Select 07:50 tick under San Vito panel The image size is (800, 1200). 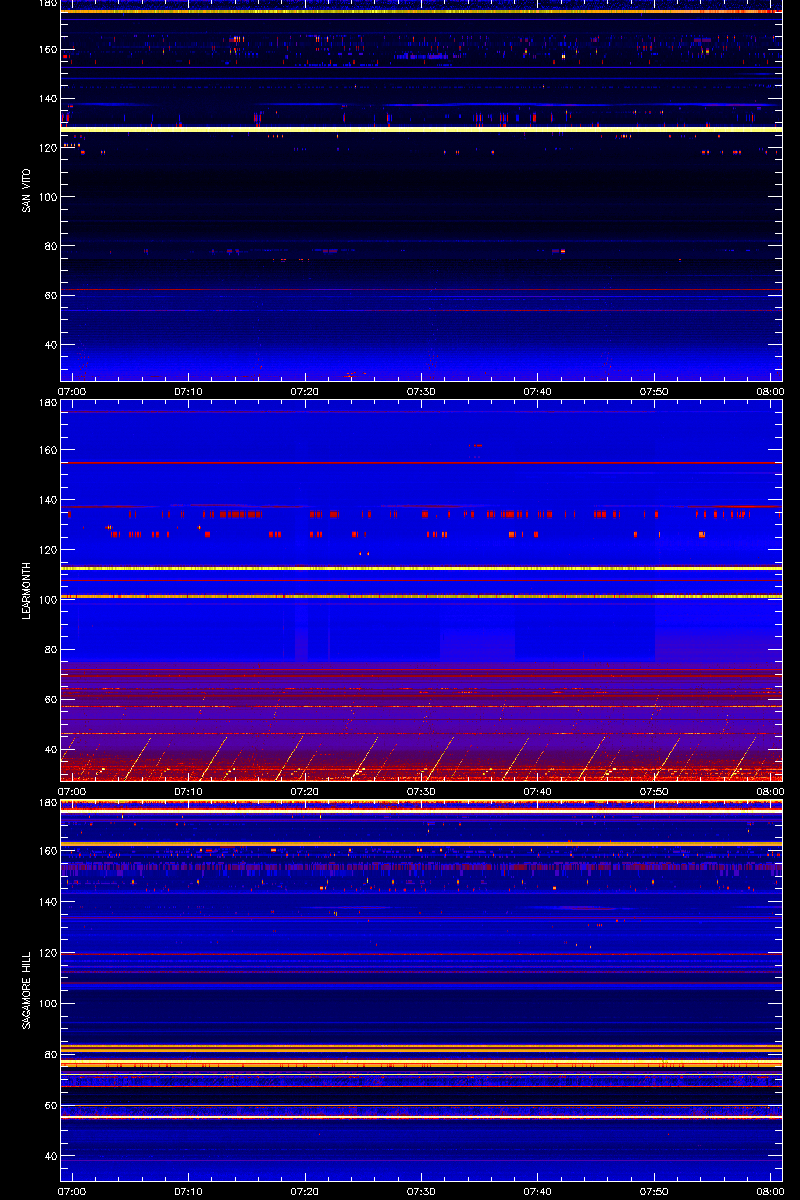[655, 391]
